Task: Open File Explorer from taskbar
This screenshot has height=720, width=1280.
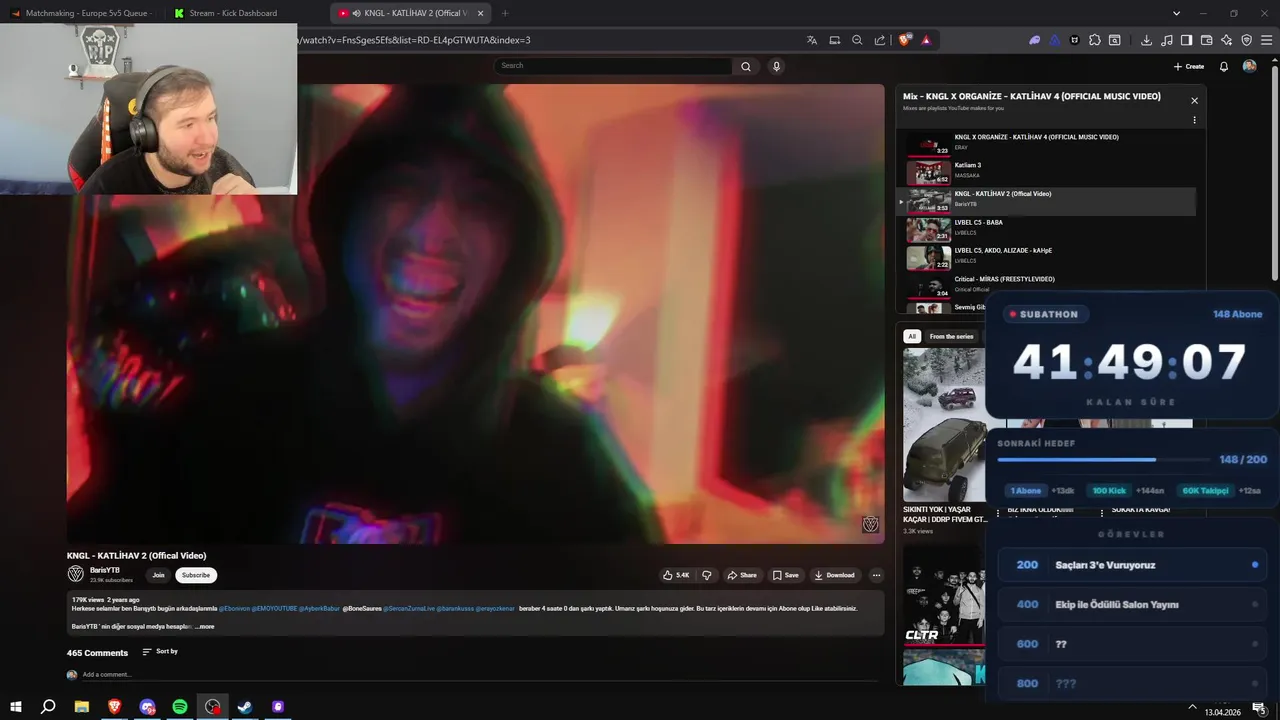Action: point(82,707)
